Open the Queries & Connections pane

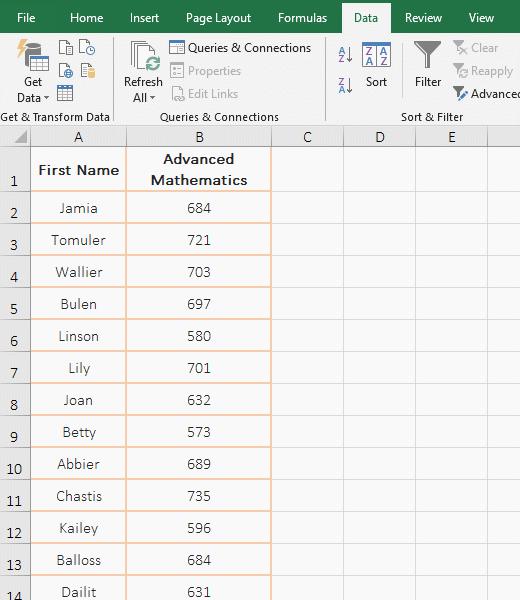[x=240, y=47]
